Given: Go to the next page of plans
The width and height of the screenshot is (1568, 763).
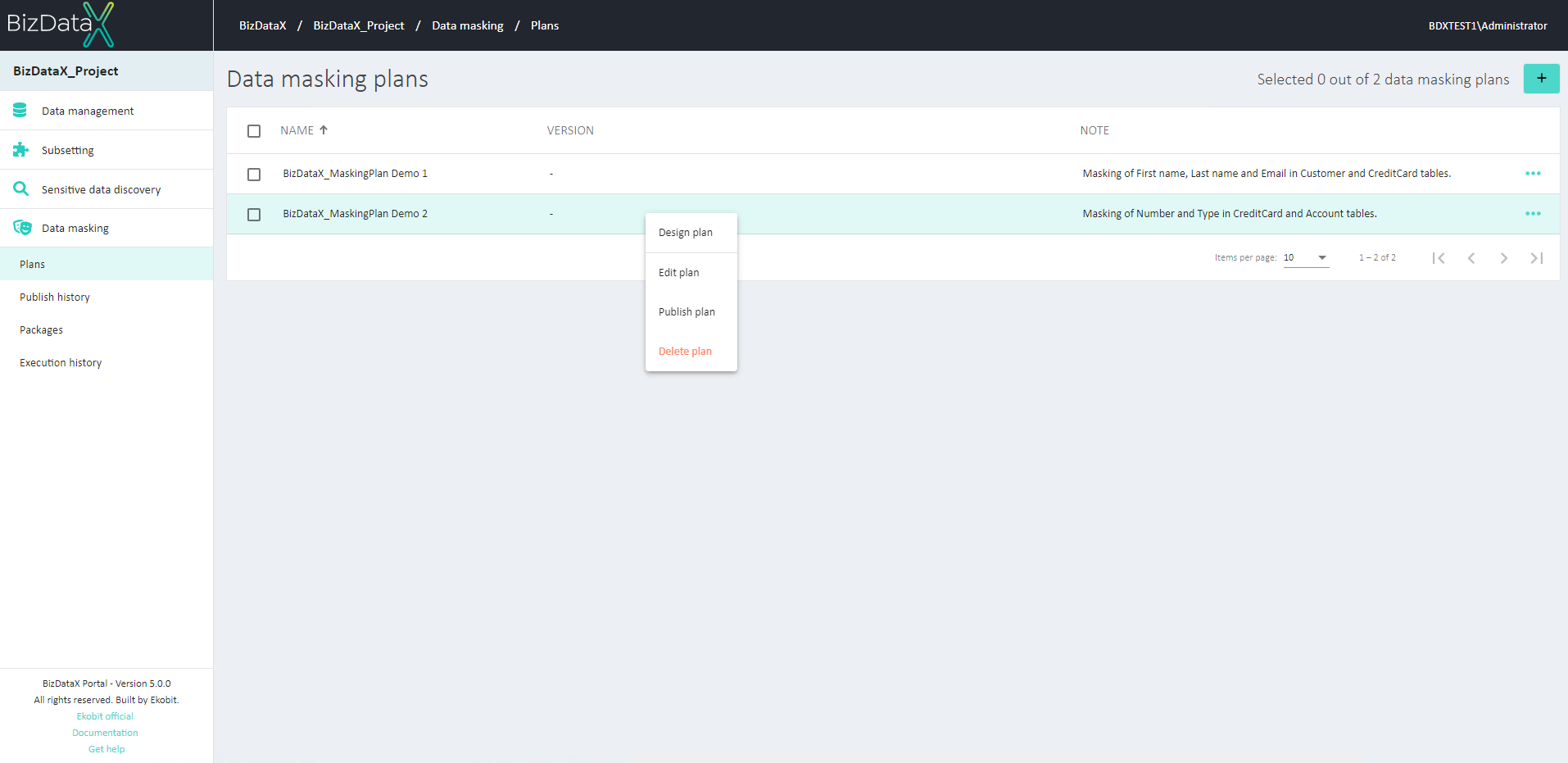Looking at the screenshot, I should [1504, 258].
